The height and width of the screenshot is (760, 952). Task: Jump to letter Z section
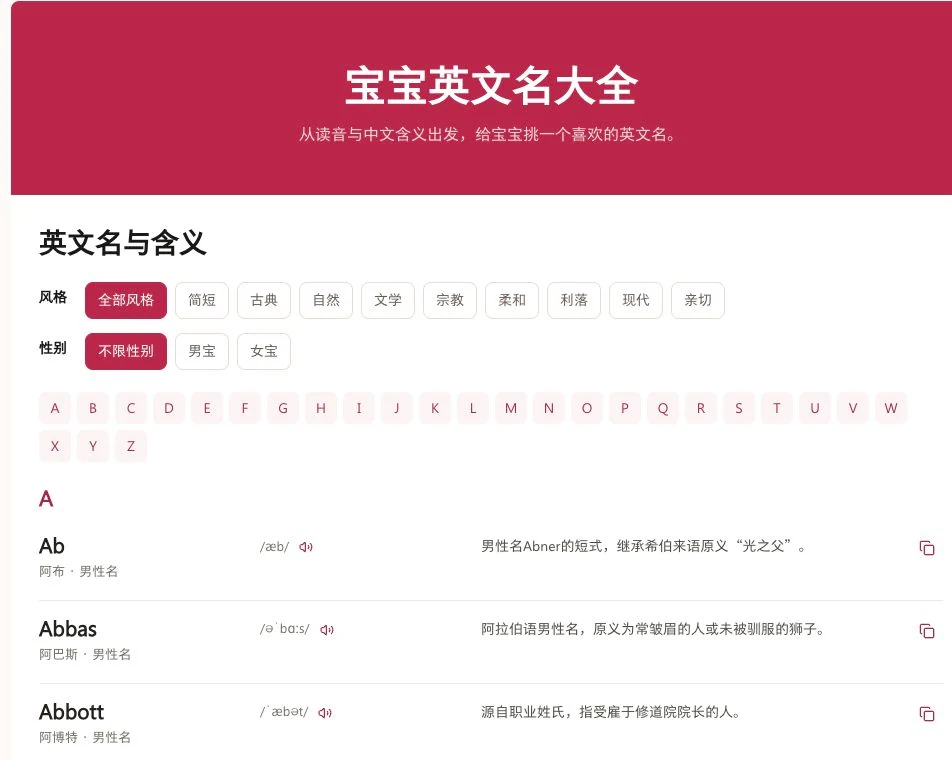pyautogui.click(x=131, y=446)
